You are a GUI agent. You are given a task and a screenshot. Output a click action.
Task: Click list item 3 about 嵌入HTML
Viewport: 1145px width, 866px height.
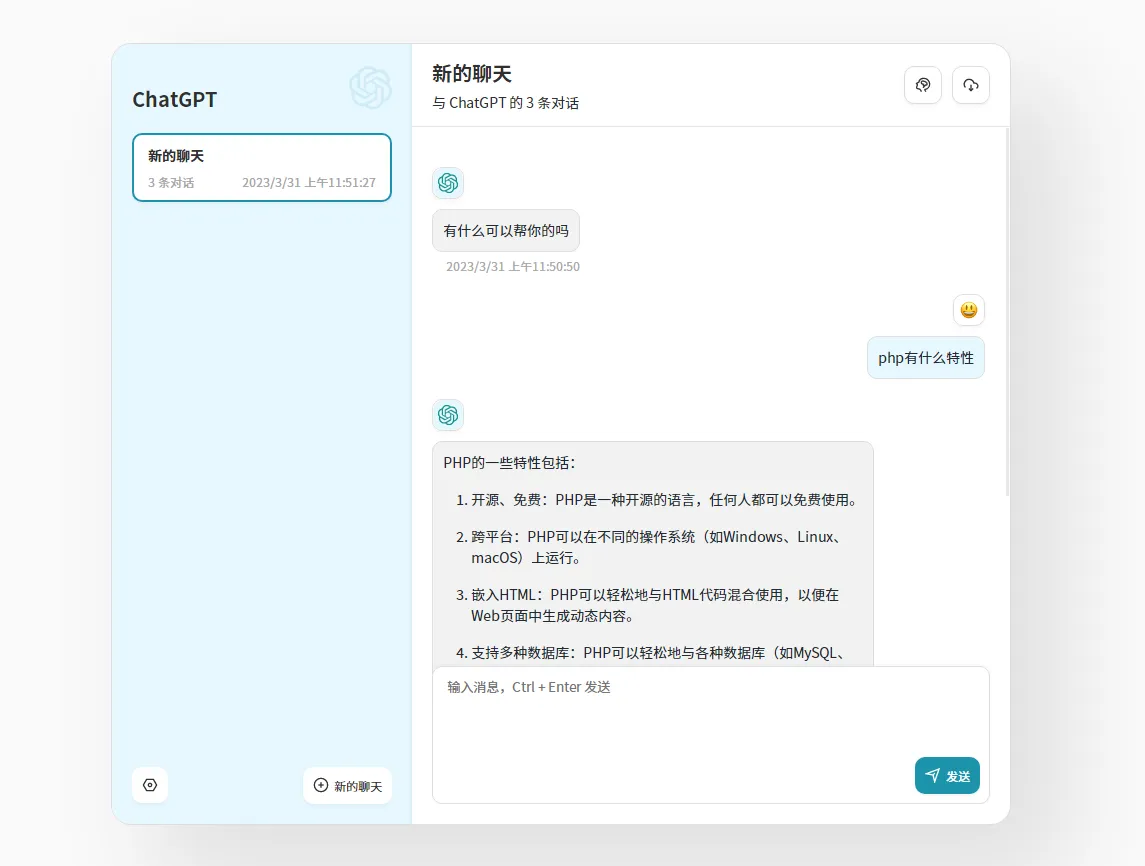(648, 605)
